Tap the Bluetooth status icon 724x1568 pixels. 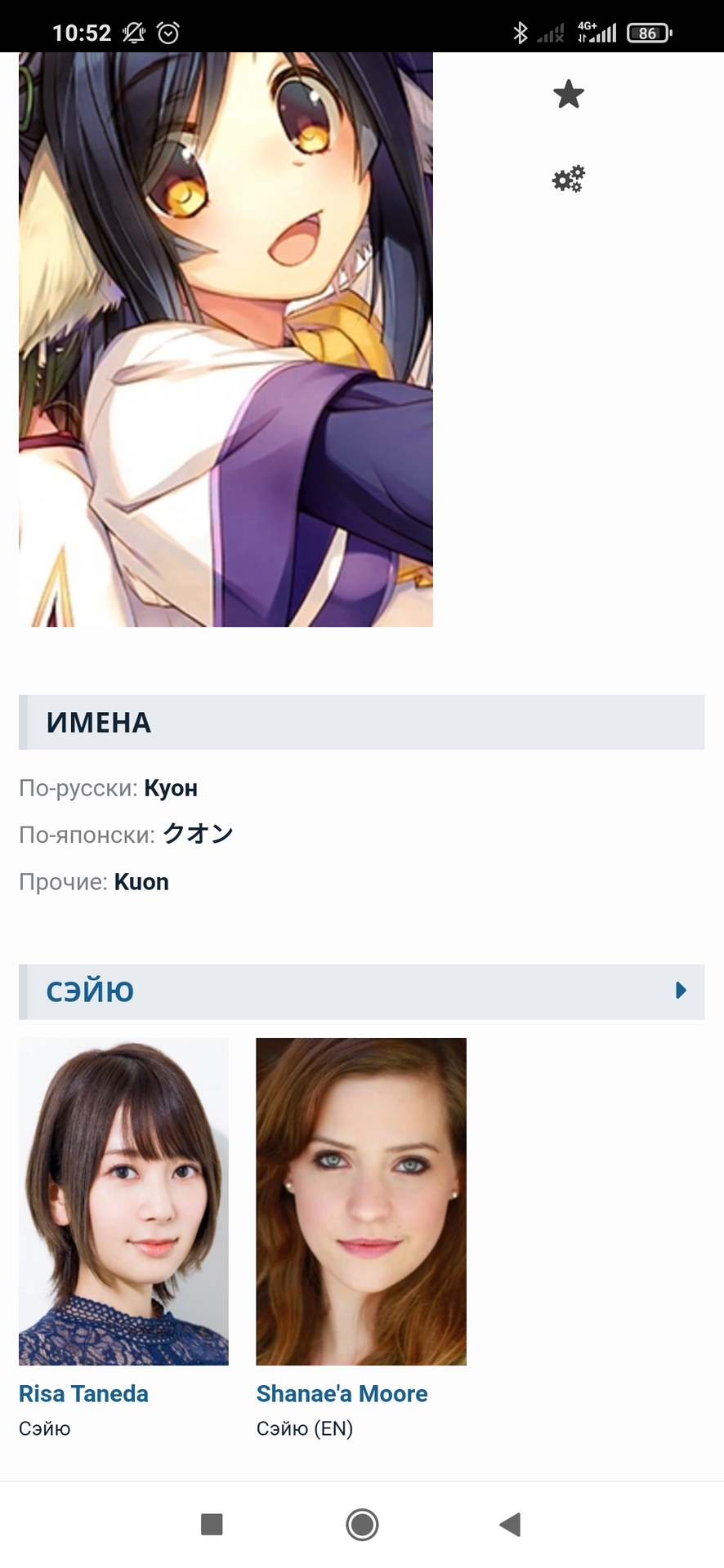[x=520, y=33]
